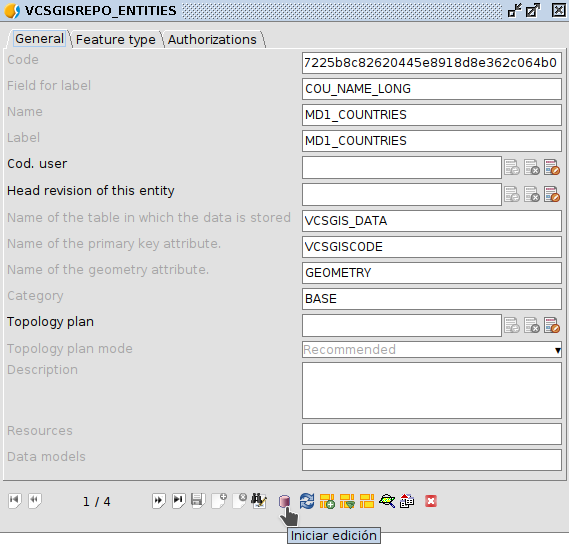Viewport: 569px width, 544px height.
Task: Select Cod. user value from list icon
Action: click(x=512, y=167)
